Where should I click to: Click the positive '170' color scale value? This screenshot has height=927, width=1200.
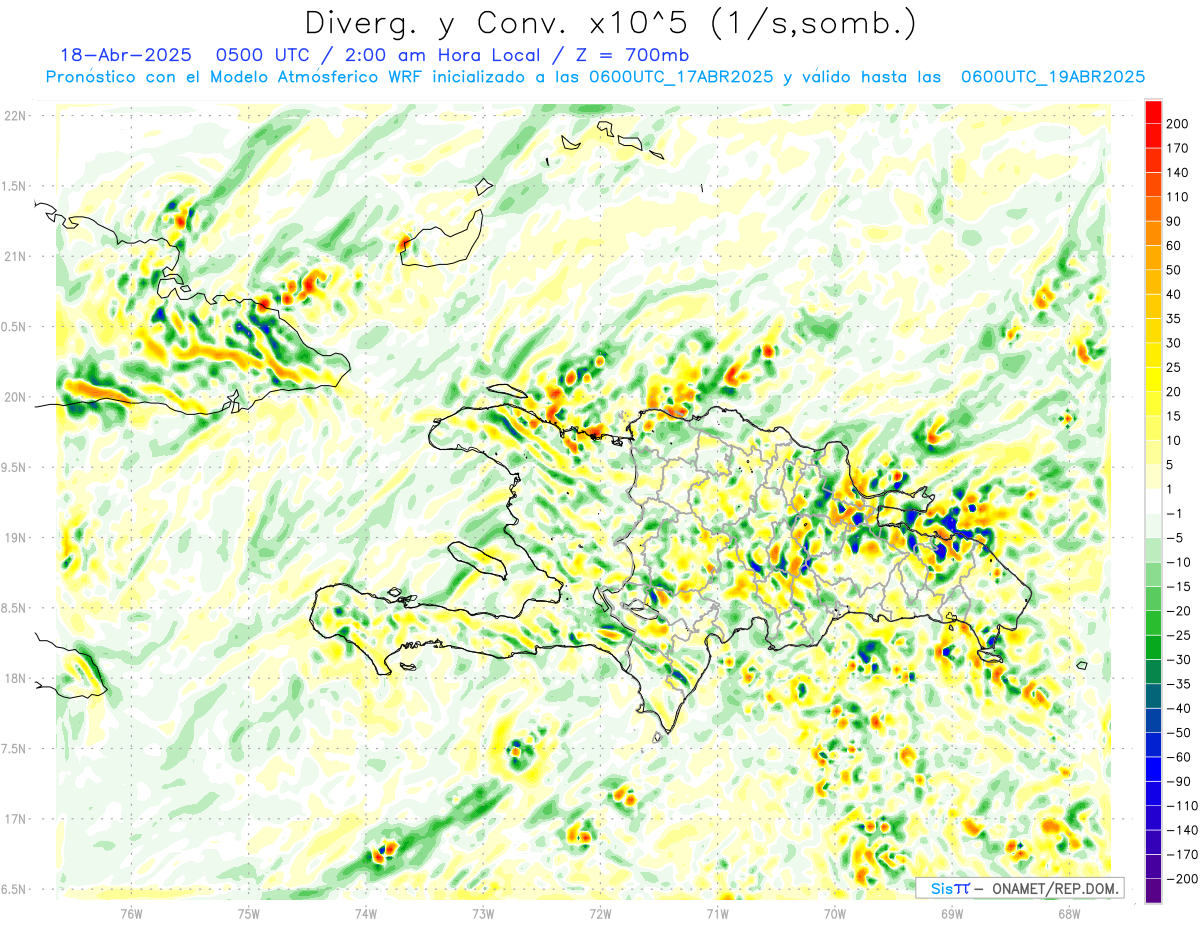1178,148
